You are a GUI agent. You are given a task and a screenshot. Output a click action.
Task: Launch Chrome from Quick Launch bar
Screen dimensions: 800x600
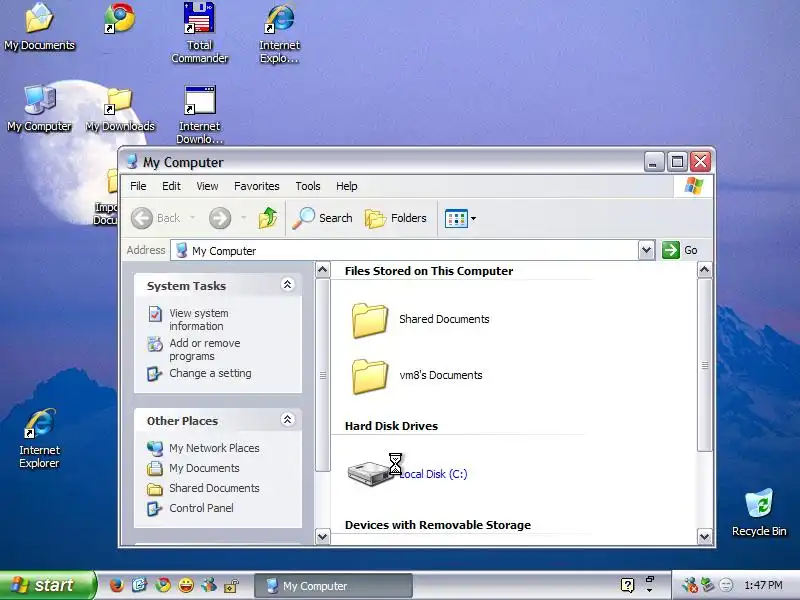[163, 585]
